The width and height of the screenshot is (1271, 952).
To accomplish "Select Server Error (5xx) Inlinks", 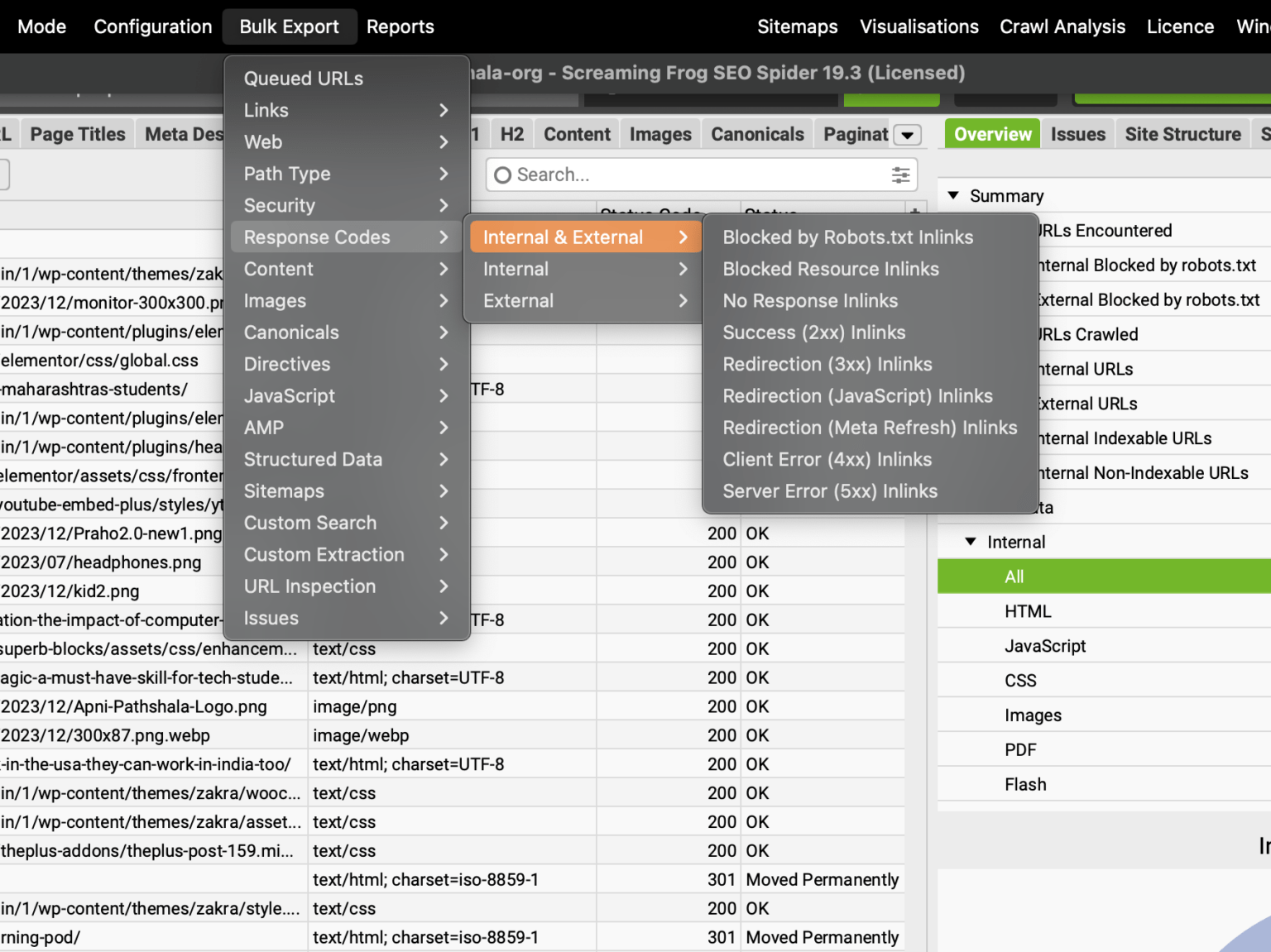I will tap(870, 491).
